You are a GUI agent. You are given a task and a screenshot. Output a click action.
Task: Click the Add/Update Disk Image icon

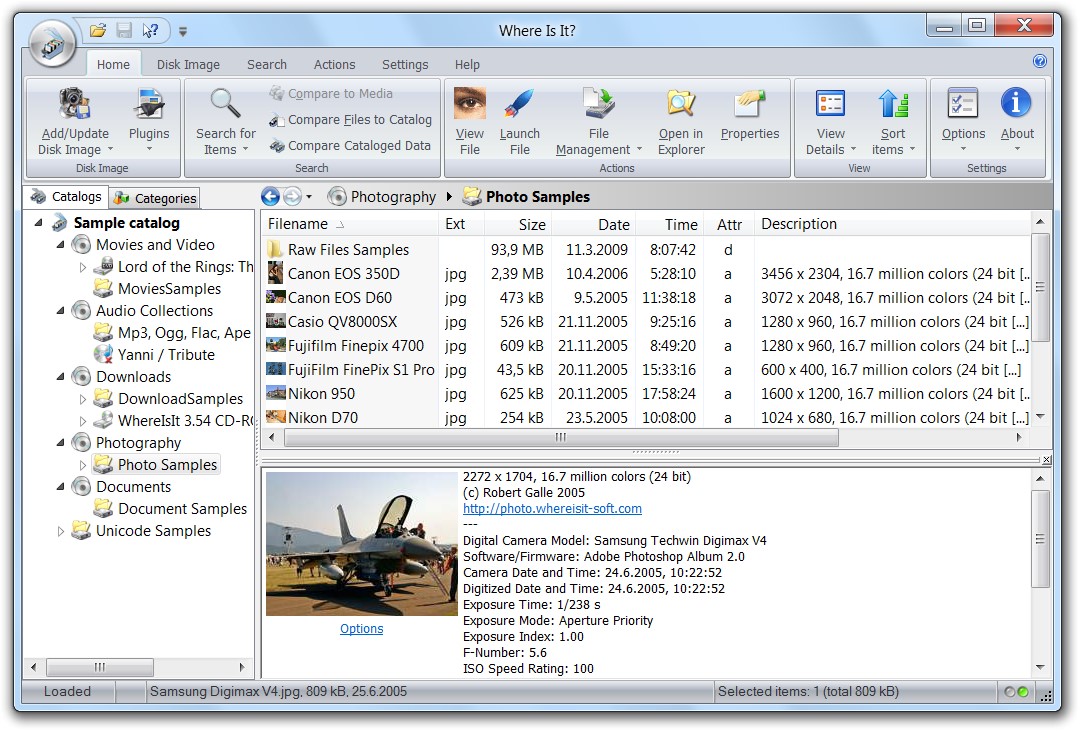pos(74,105)
